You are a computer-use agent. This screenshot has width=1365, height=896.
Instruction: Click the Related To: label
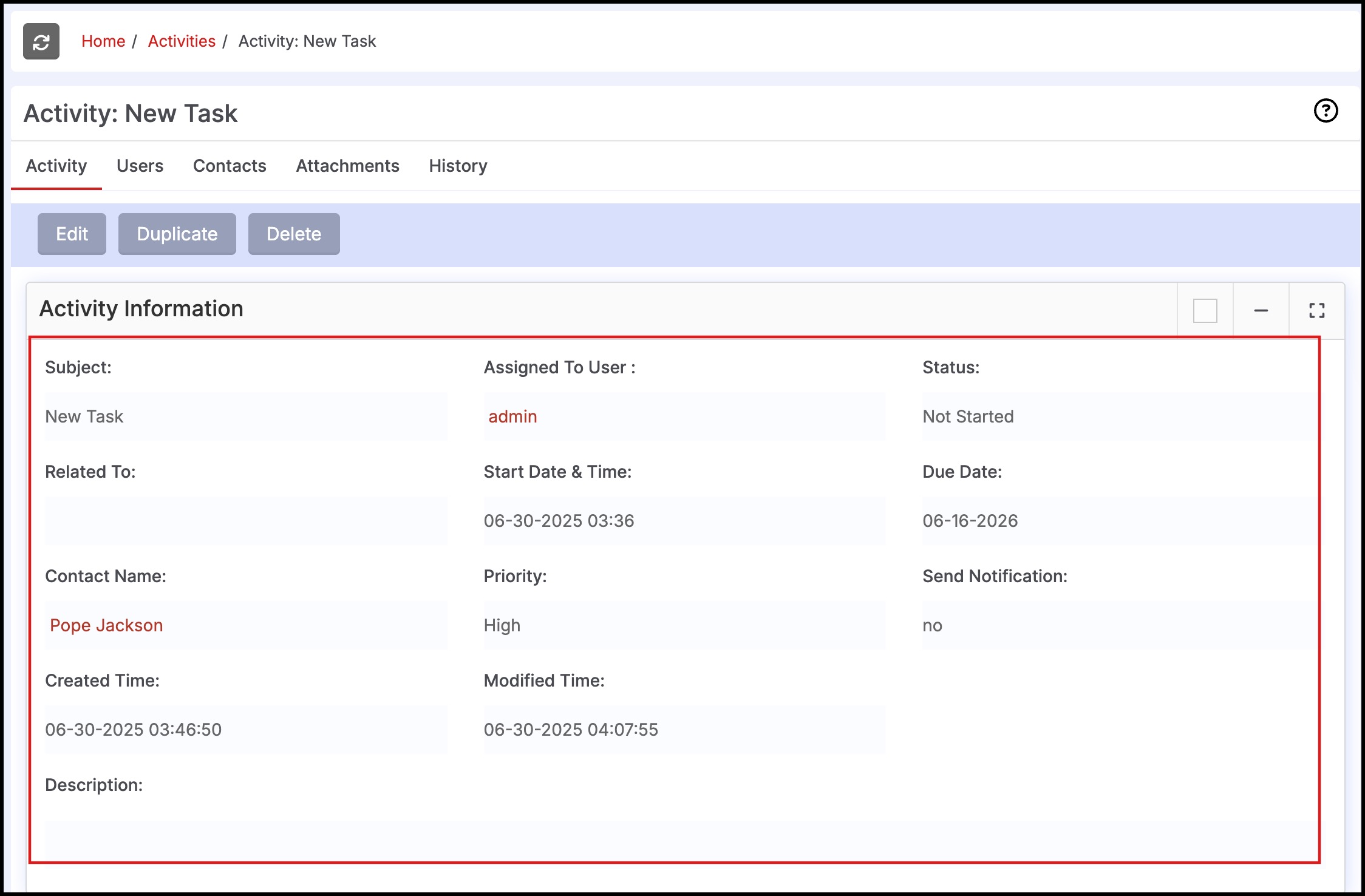tap(90, 472)
